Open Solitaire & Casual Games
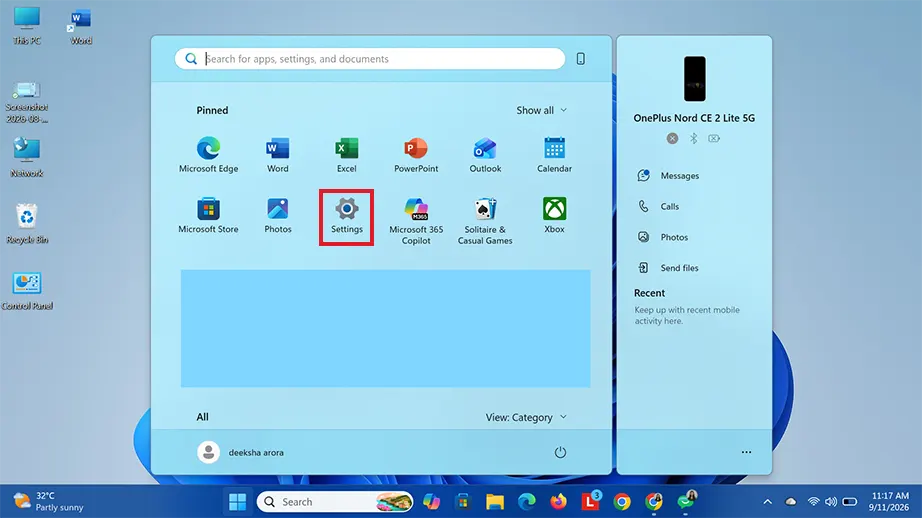The width and height of the screenshot is (922, 518). click(x=485, y=220)
